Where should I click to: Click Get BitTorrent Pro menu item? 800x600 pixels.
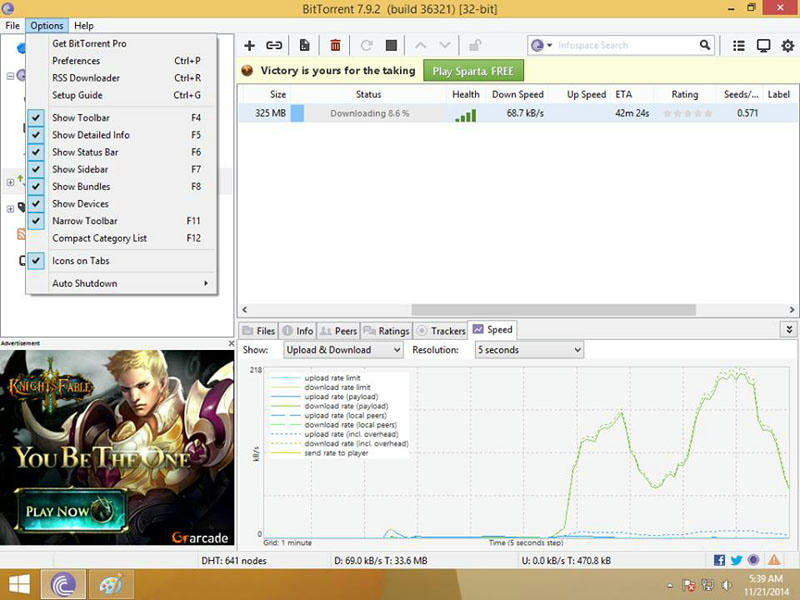pos(121,44)
